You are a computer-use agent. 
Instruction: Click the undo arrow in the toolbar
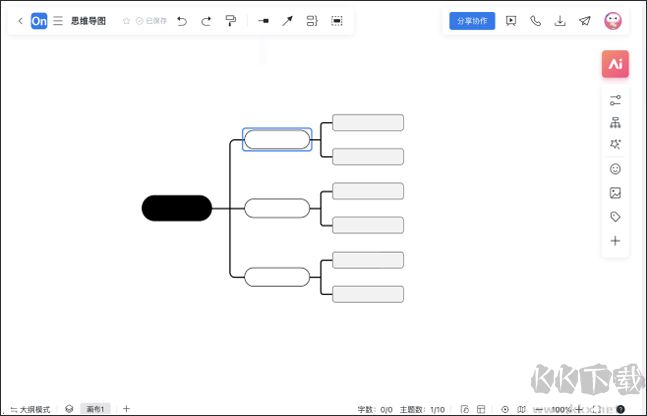[181, 20]
